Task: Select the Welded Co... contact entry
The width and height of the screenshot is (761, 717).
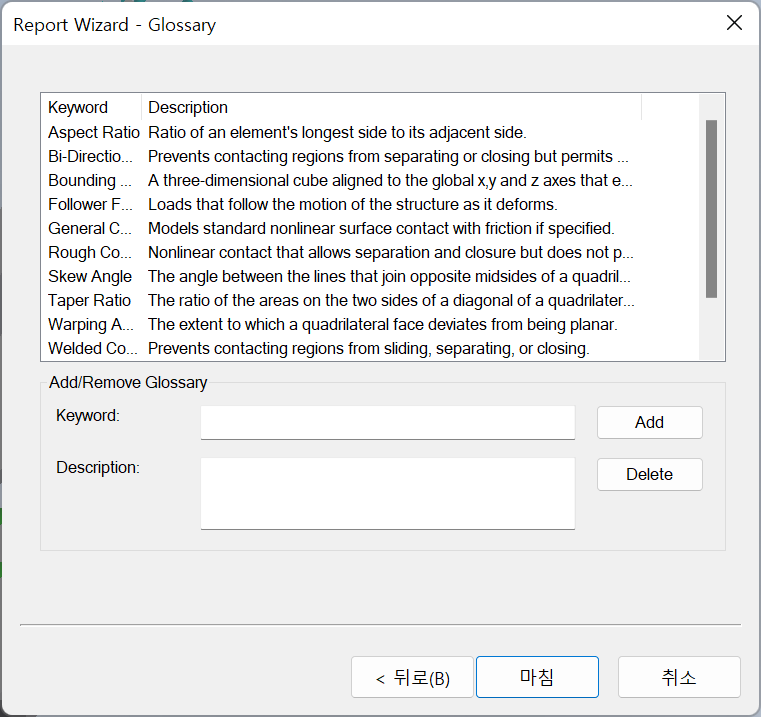Action: tap(90, 348)
